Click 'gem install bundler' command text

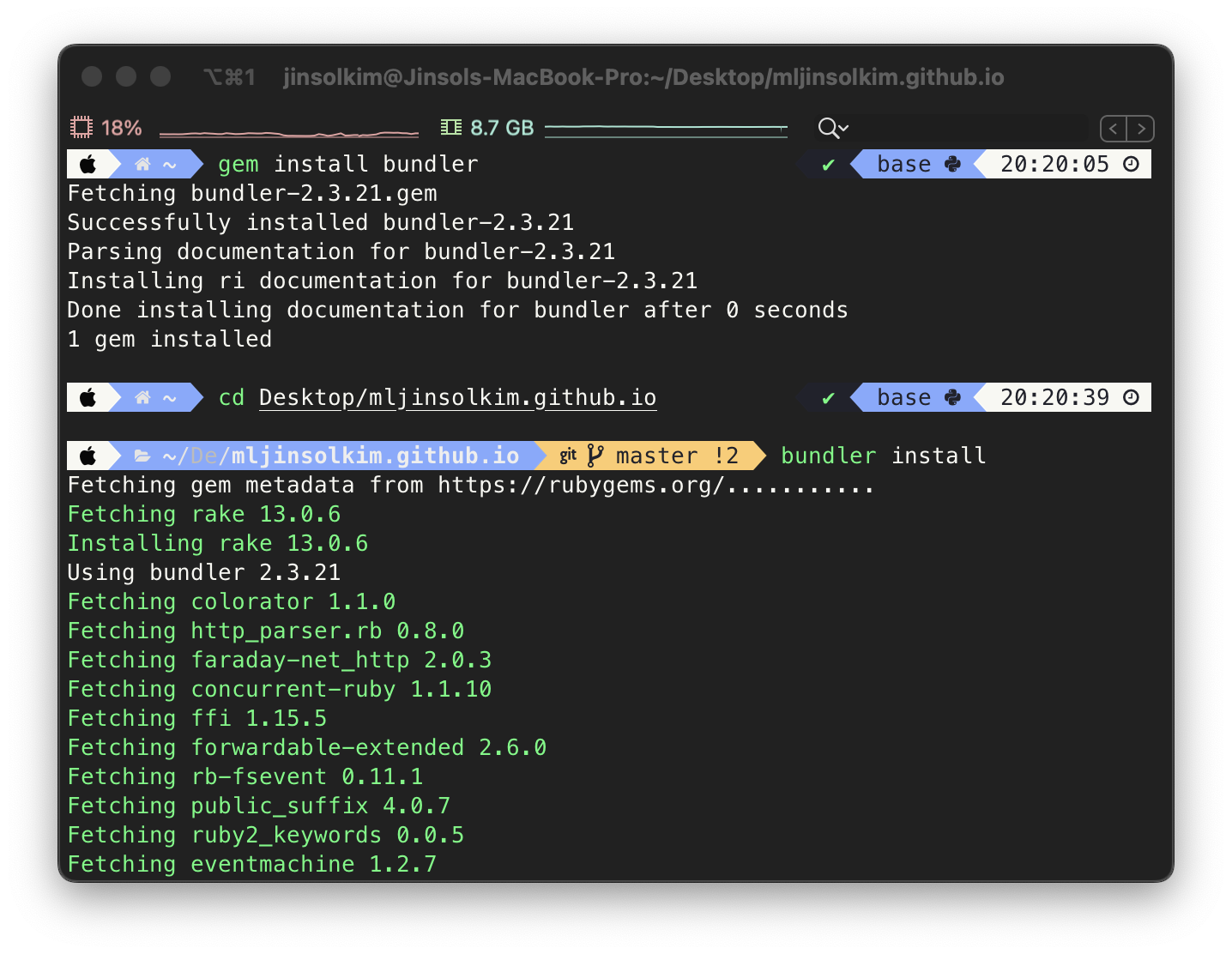(348, 164)
